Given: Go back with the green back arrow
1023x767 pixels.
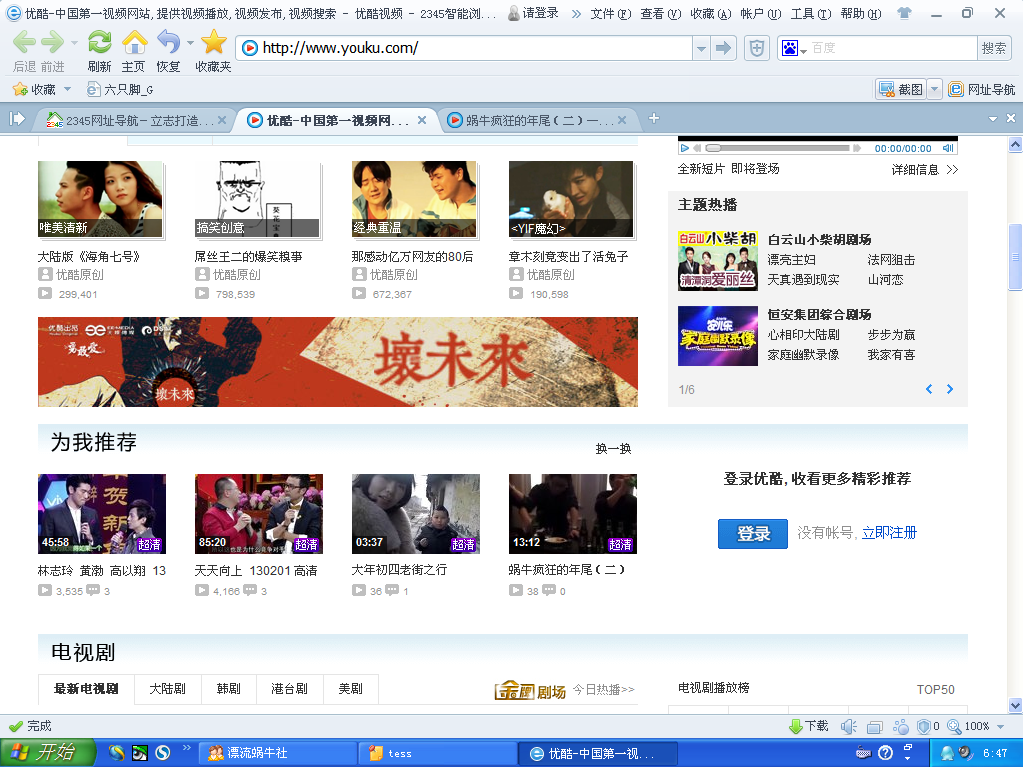Looking at the screenshot, I should (x=24, y=42).
